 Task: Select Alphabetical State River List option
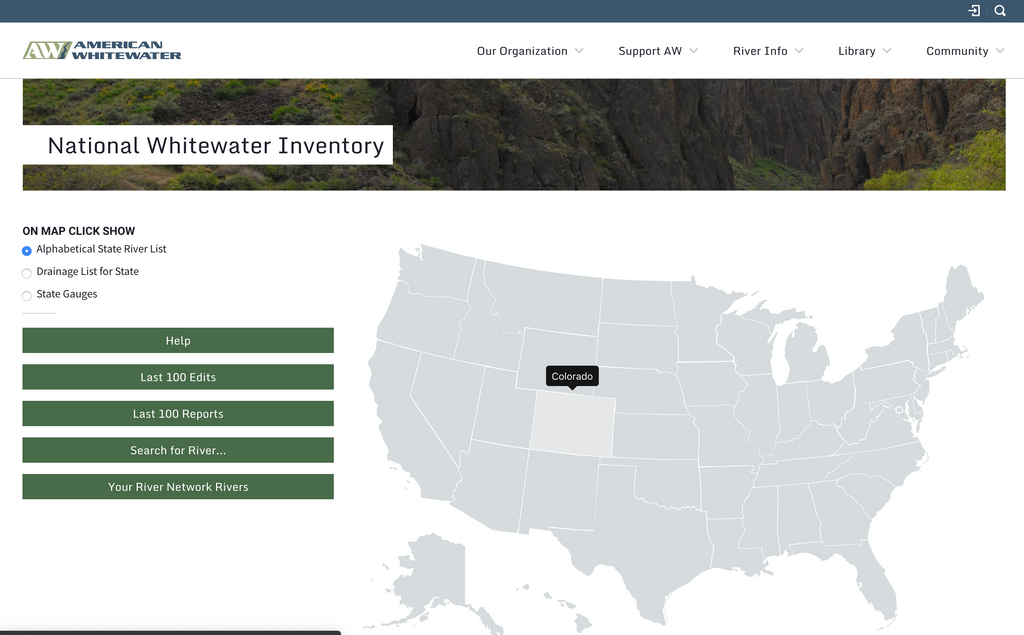coord(27,250)
